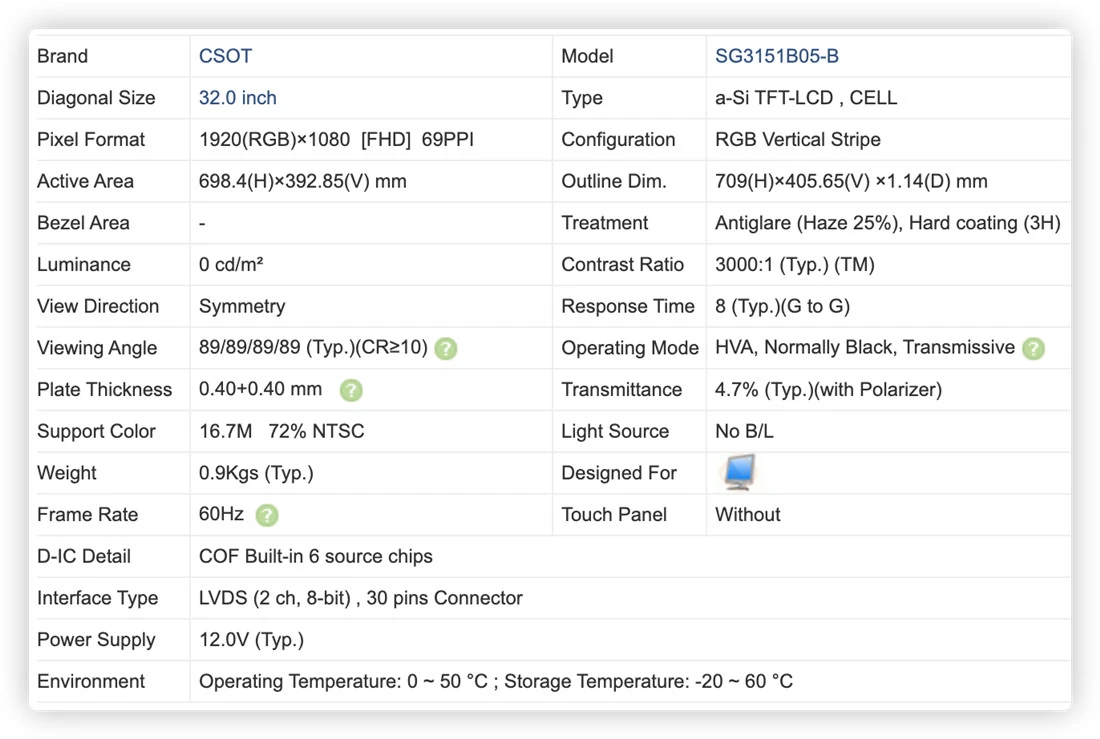
Task: Follow the 32.0 inch size link
Action: 238,98
